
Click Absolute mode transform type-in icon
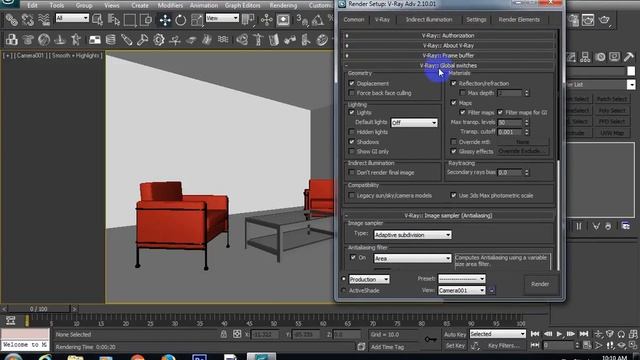(x=237, y=334)
